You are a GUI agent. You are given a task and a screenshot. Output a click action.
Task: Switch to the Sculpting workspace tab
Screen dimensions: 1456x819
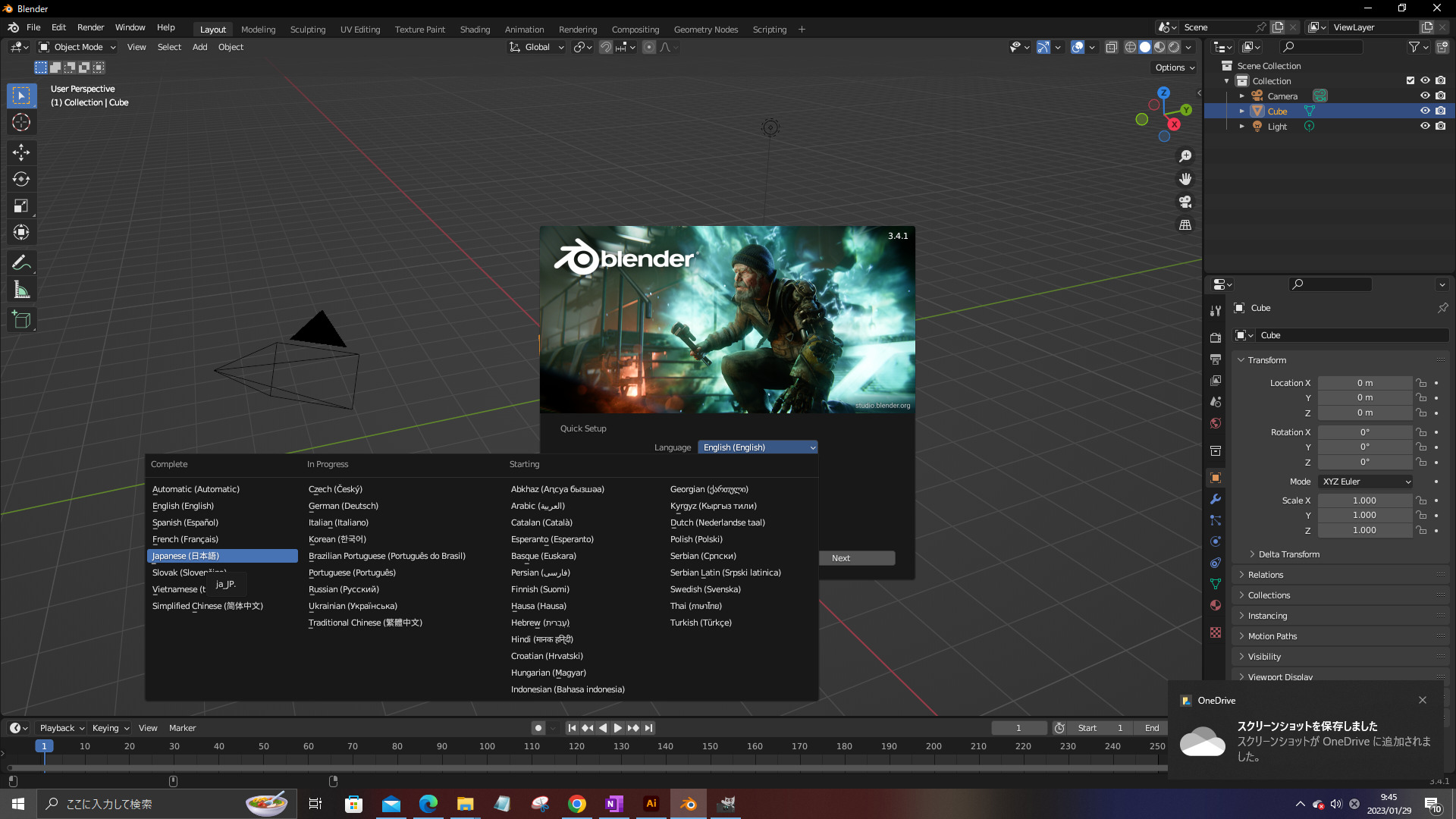(x=307, y=30)
